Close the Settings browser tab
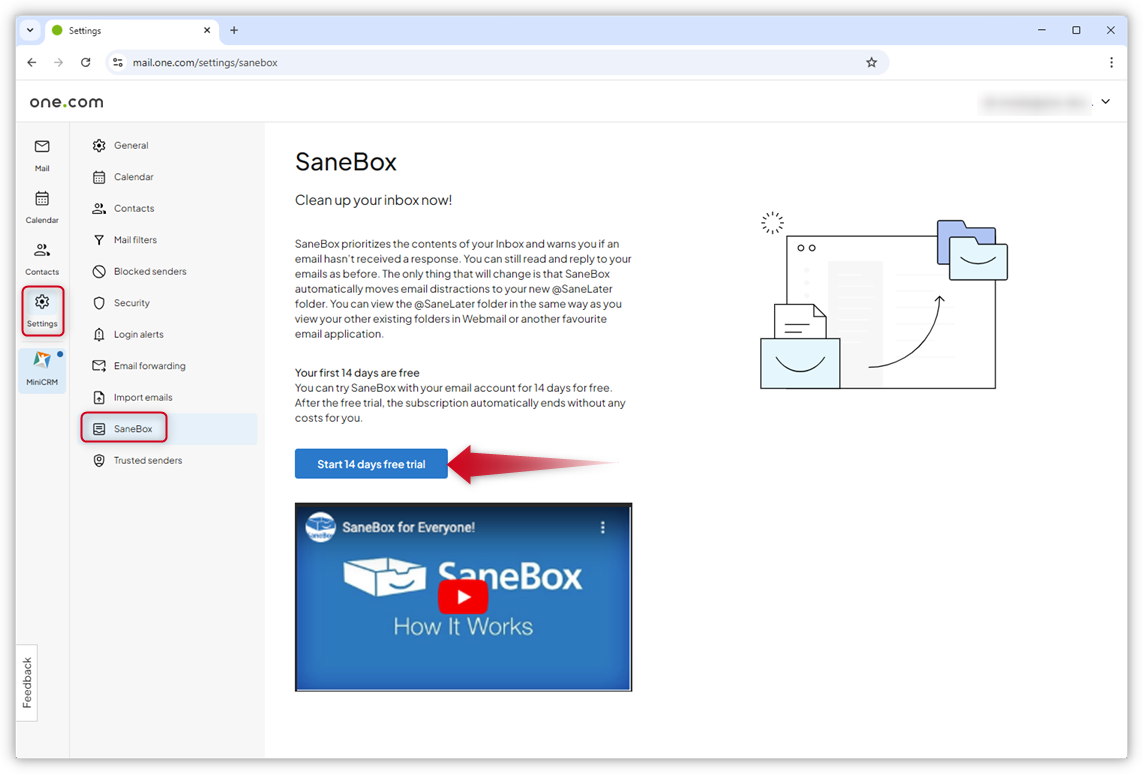The height and width of the screenshot is (774, 1143). [207, 31]
